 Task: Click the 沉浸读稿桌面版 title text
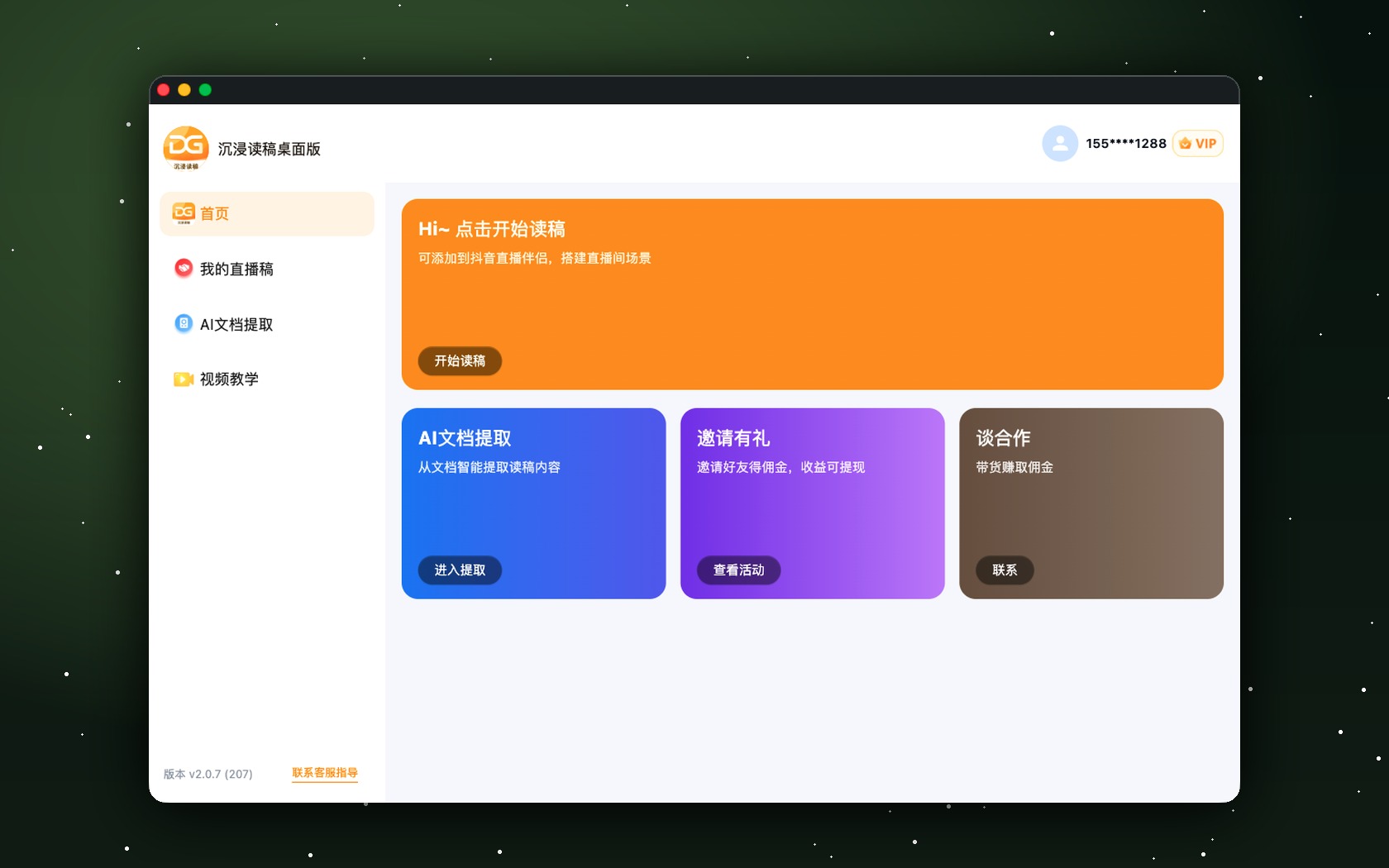[x=269, y=149]
